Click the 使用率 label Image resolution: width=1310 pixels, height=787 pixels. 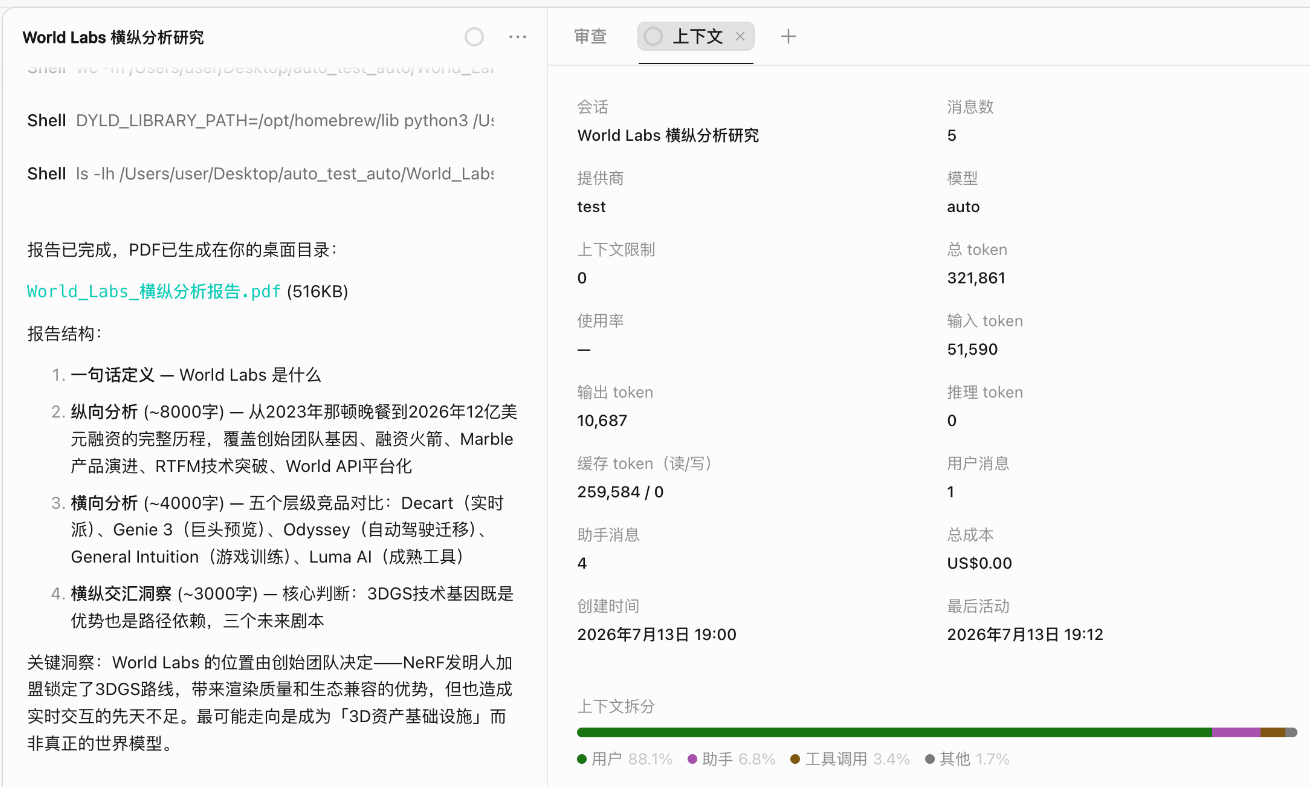coord(600,321)
